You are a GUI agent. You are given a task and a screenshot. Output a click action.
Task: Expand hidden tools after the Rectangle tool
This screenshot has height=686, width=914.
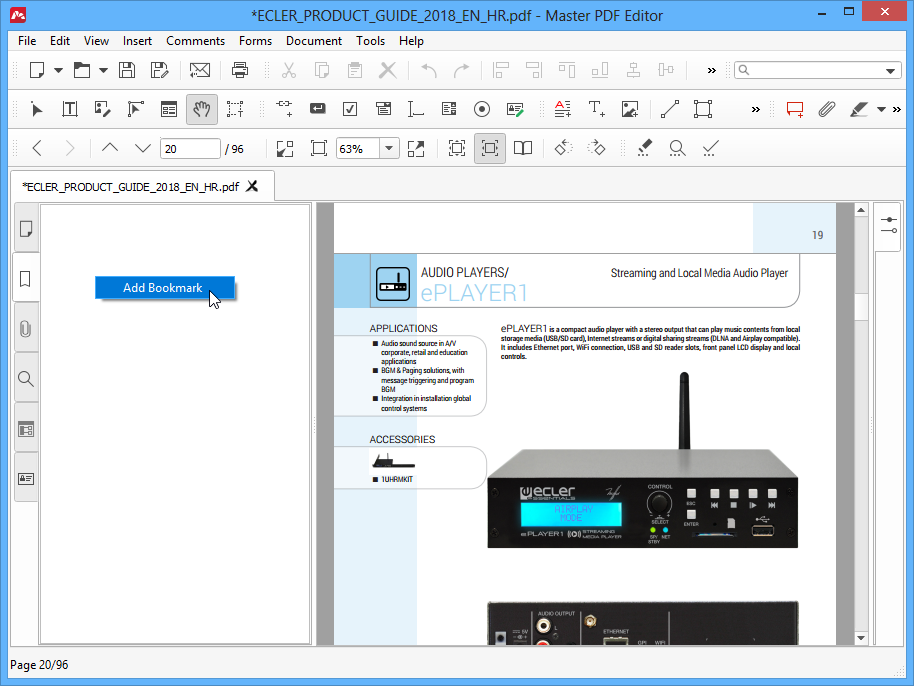click(x=756, y=110)
